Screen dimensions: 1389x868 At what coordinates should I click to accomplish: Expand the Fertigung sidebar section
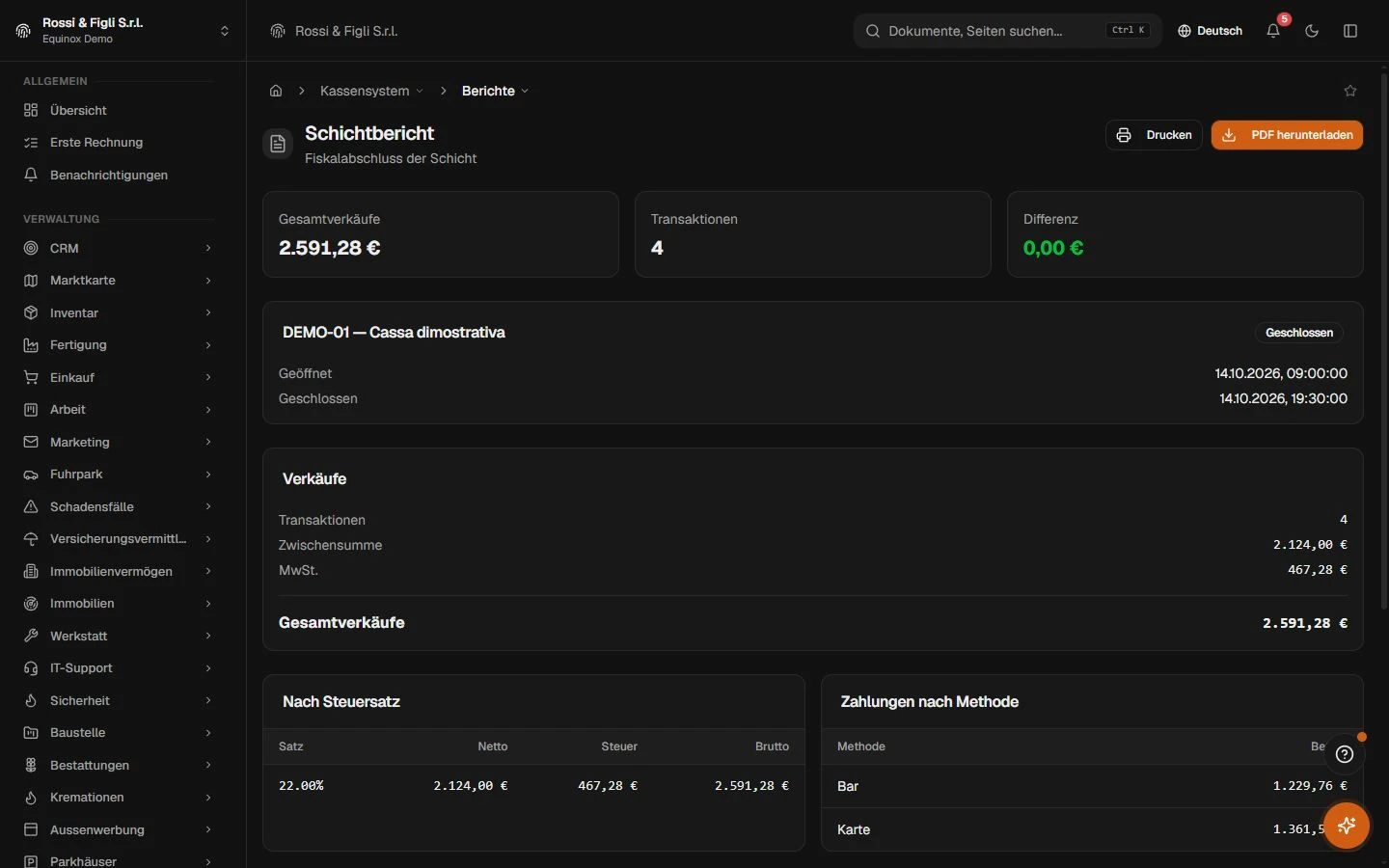pyautogui.click(x=118, y=345)
